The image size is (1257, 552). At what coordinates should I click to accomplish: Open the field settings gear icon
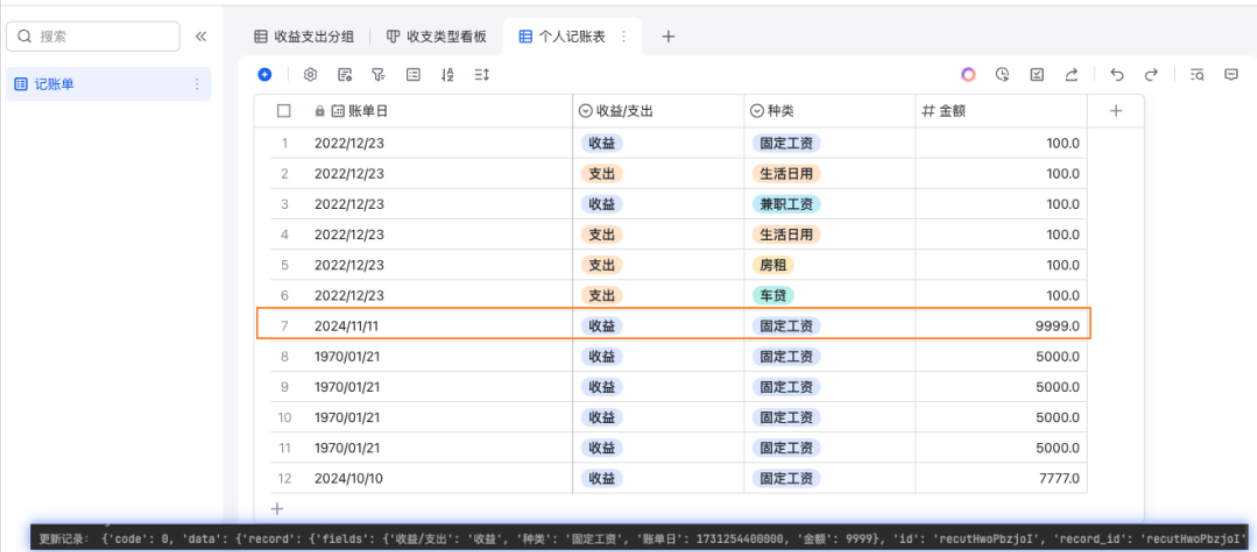pyautogui.click(x=310, y=74)
